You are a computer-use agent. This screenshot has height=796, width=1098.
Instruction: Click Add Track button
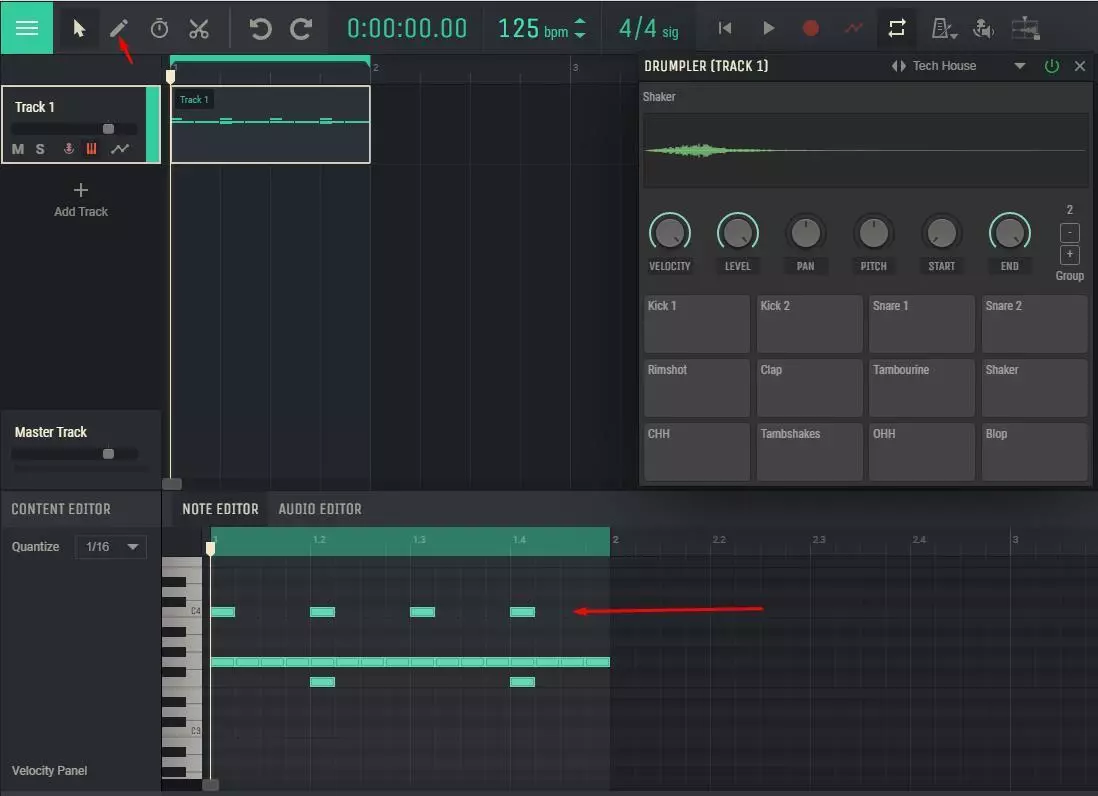pyautogui.click(x=81, y=199)
